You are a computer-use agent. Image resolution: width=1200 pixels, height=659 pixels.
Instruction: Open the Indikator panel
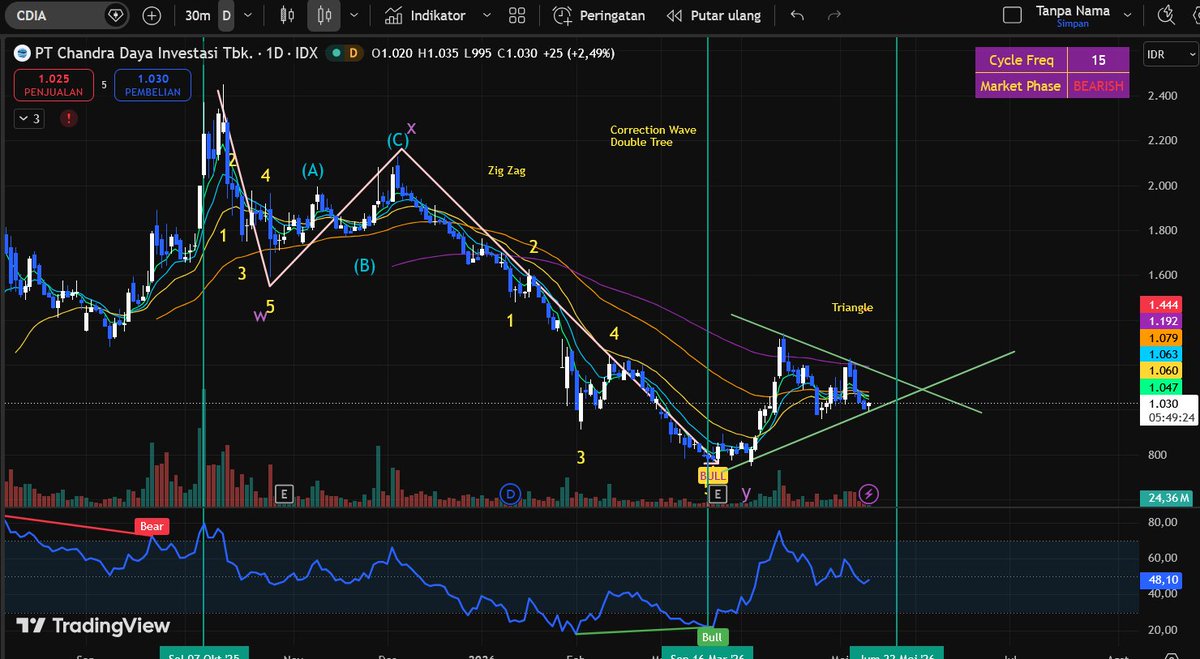425,16
